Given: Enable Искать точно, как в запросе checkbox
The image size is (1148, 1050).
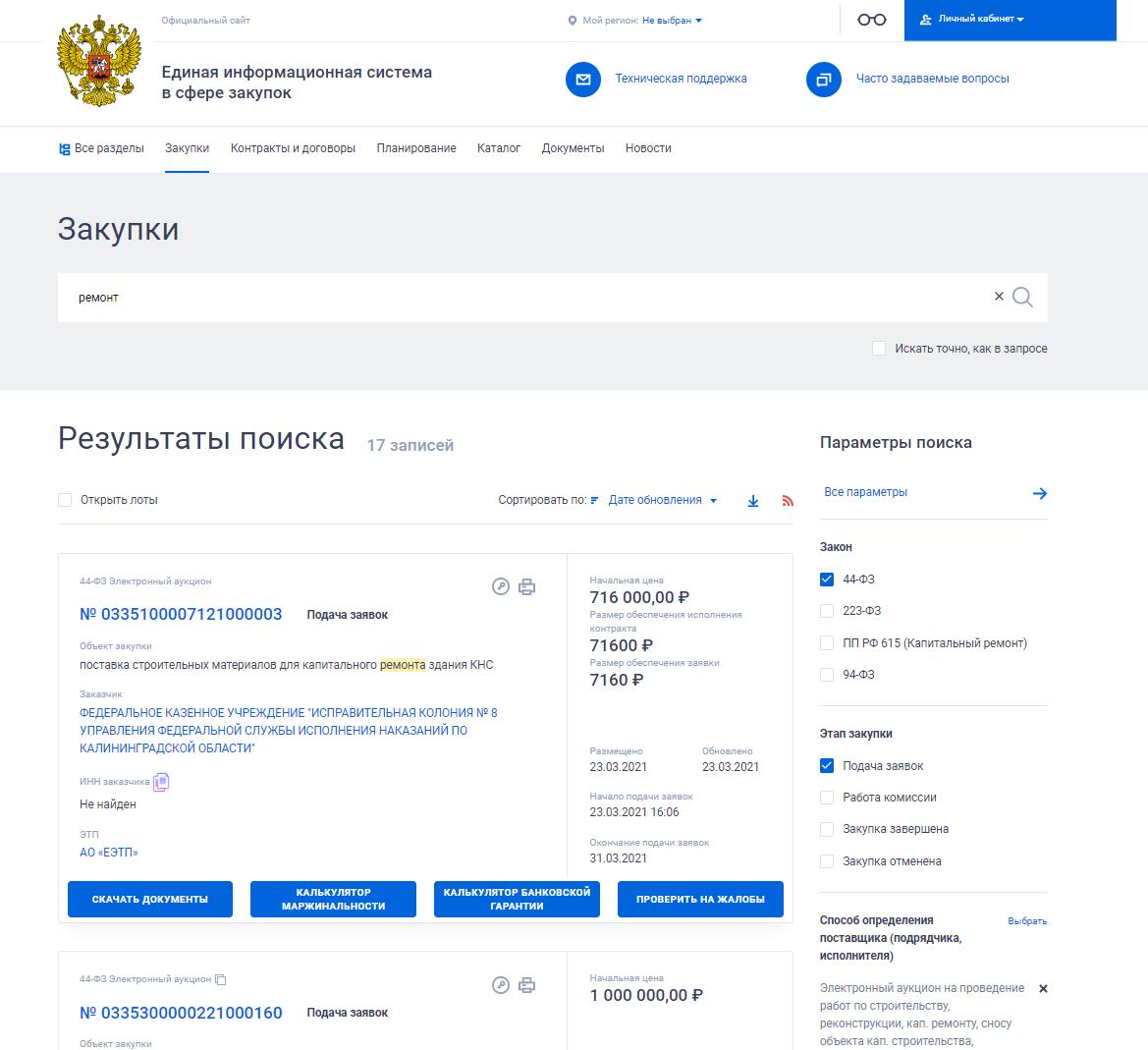Looking at the screenshot, I should (x=879, y=349).
